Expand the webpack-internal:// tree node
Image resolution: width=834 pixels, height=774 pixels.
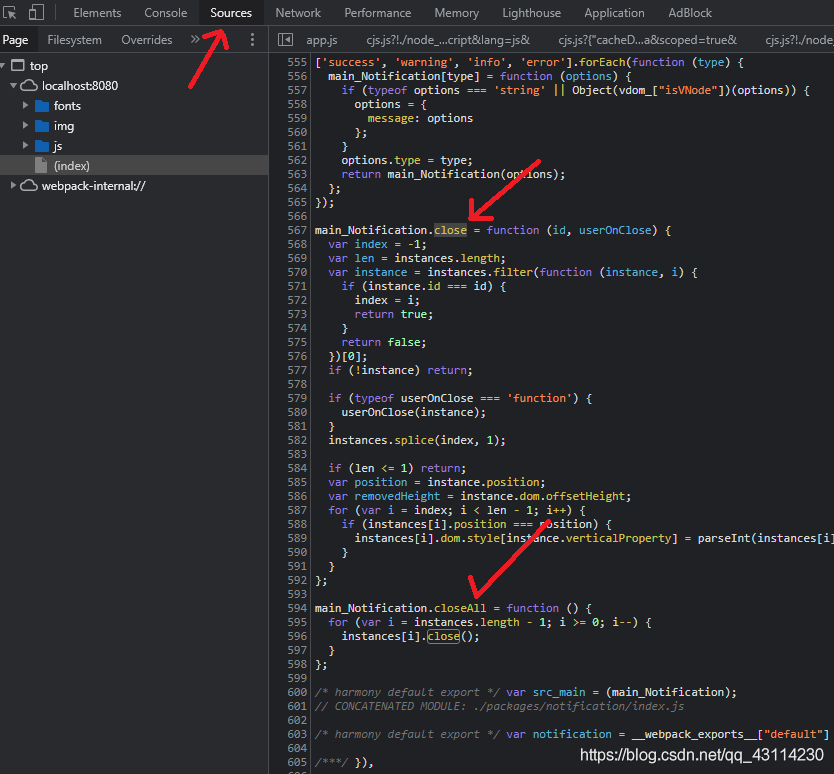tap(14, 186)
